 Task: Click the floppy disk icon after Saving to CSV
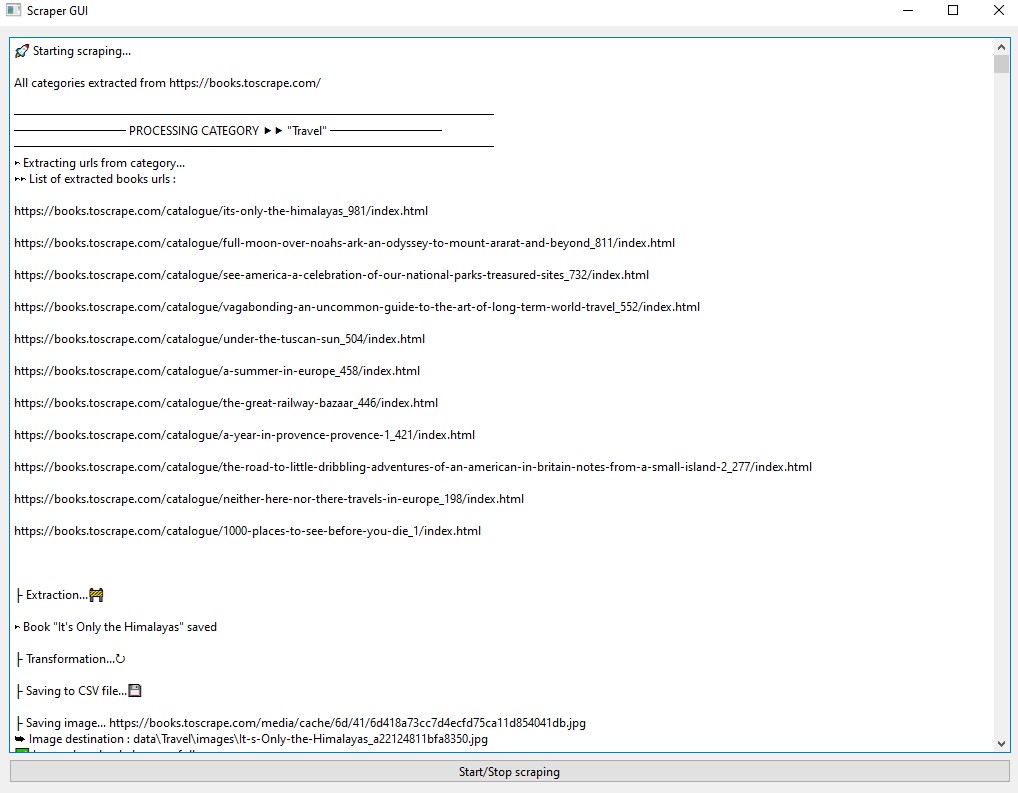135,691
